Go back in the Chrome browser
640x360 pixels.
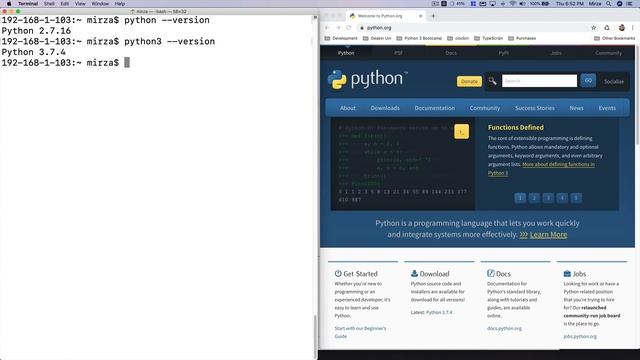pyautogui.click(x=327, y=28)
